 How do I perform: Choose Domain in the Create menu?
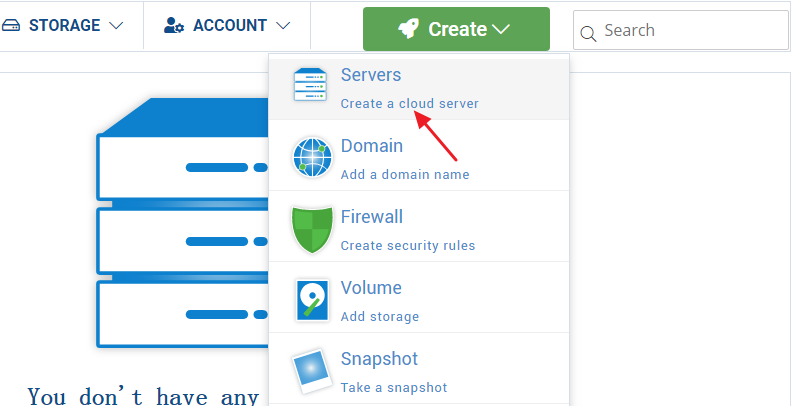point(372,146)
